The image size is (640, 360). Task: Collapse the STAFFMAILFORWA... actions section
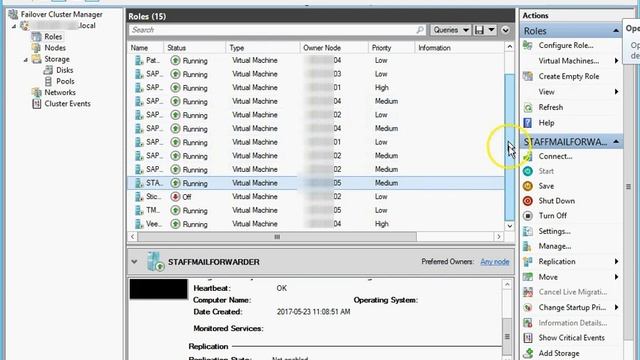616,142
